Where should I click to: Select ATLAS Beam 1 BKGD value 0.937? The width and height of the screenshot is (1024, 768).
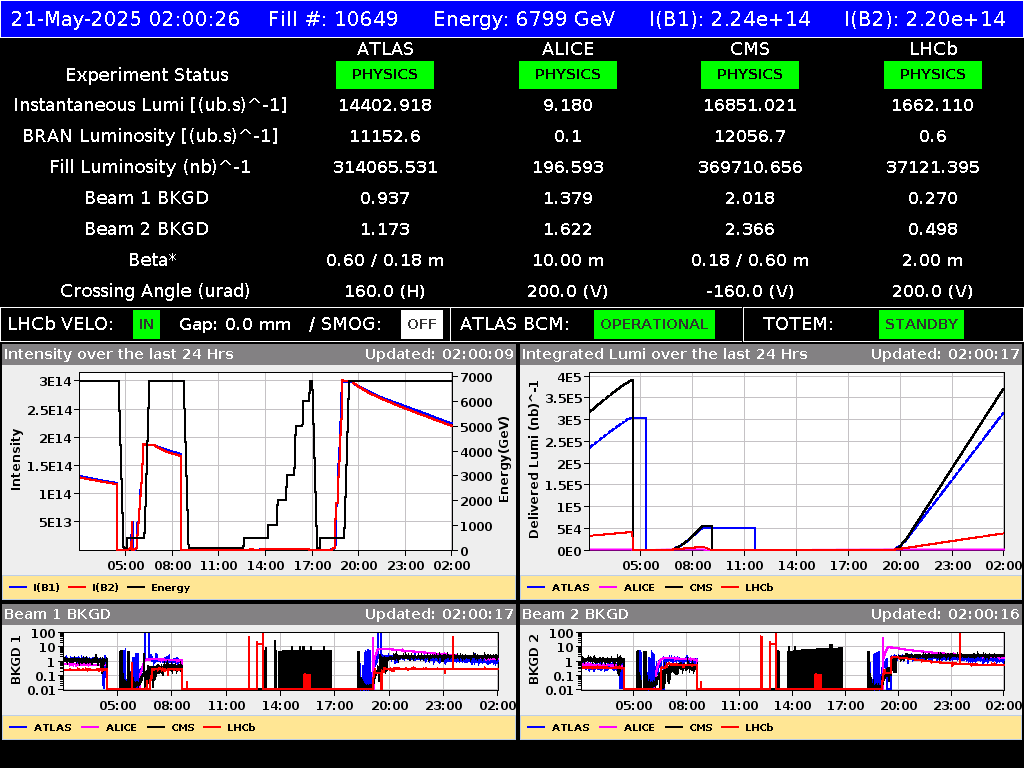pos(385,198)
